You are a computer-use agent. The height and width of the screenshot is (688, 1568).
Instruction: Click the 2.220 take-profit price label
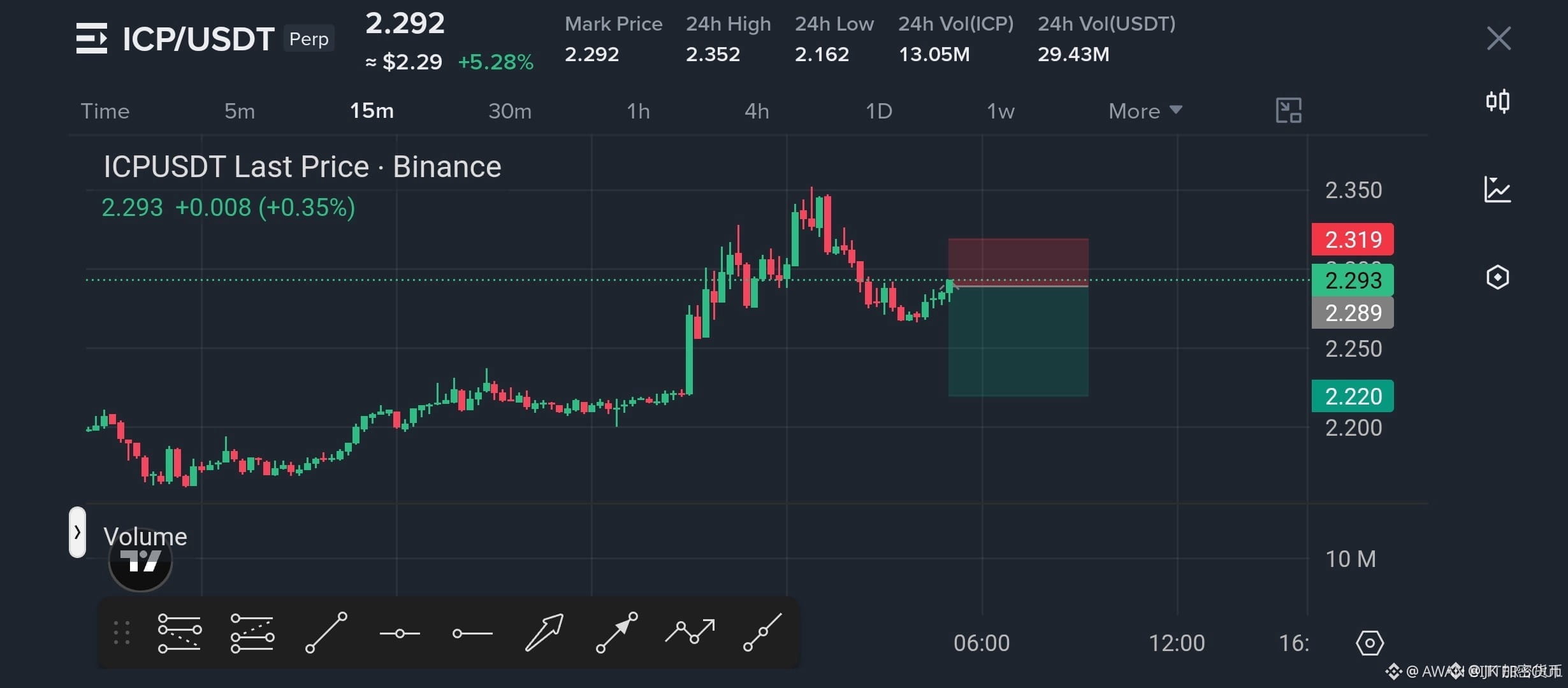click(x=1353, y=396)
